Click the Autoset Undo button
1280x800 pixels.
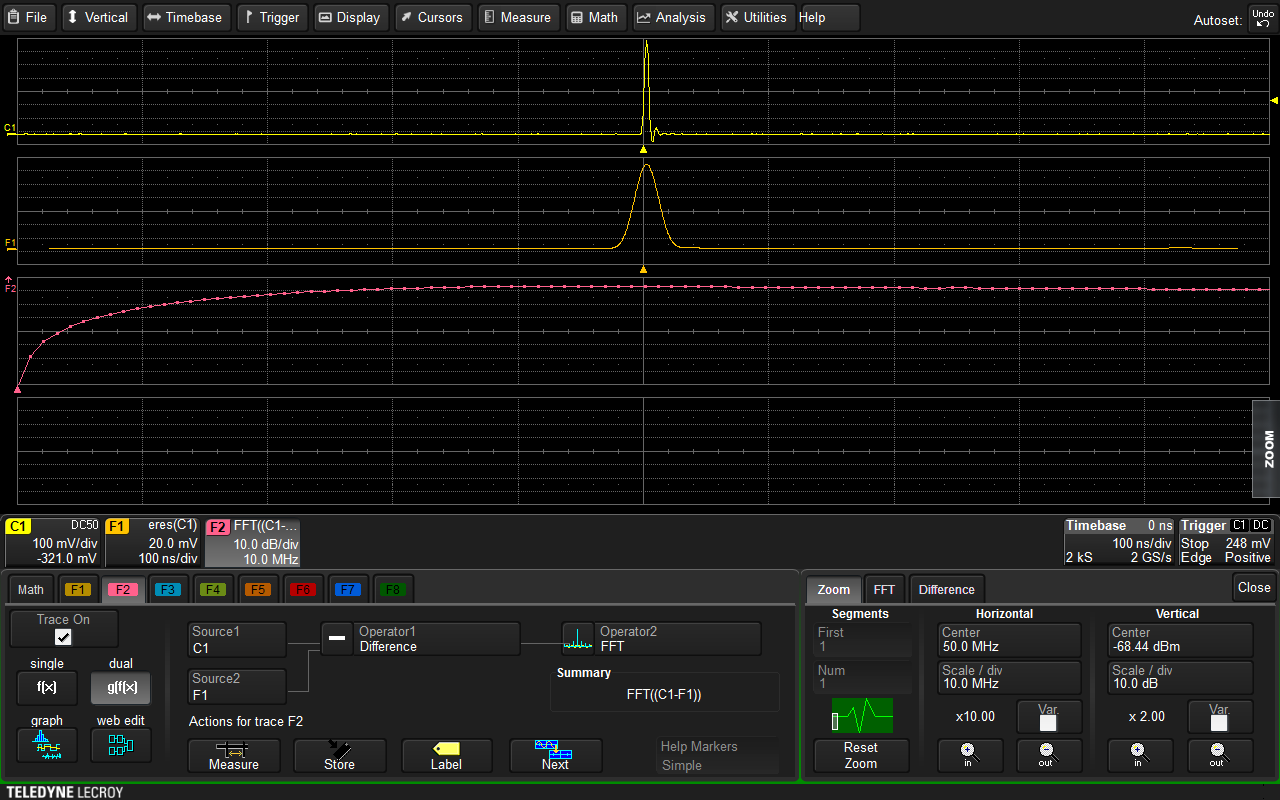1262,18
